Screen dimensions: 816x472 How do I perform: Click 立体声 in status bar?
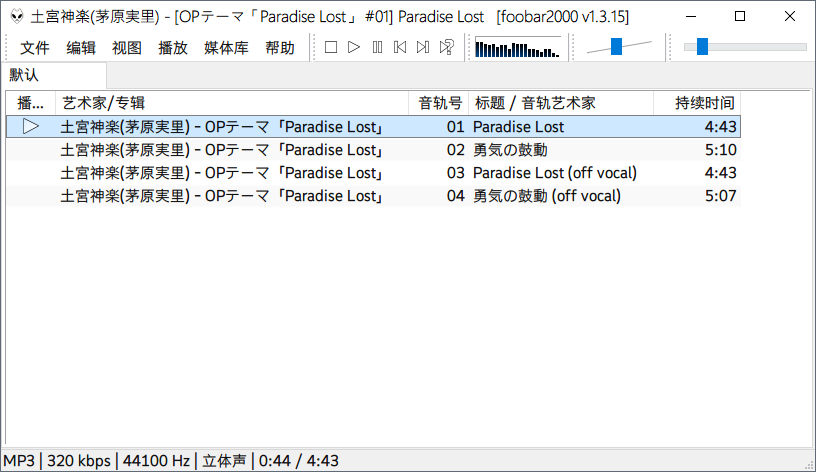coord(224,461)
